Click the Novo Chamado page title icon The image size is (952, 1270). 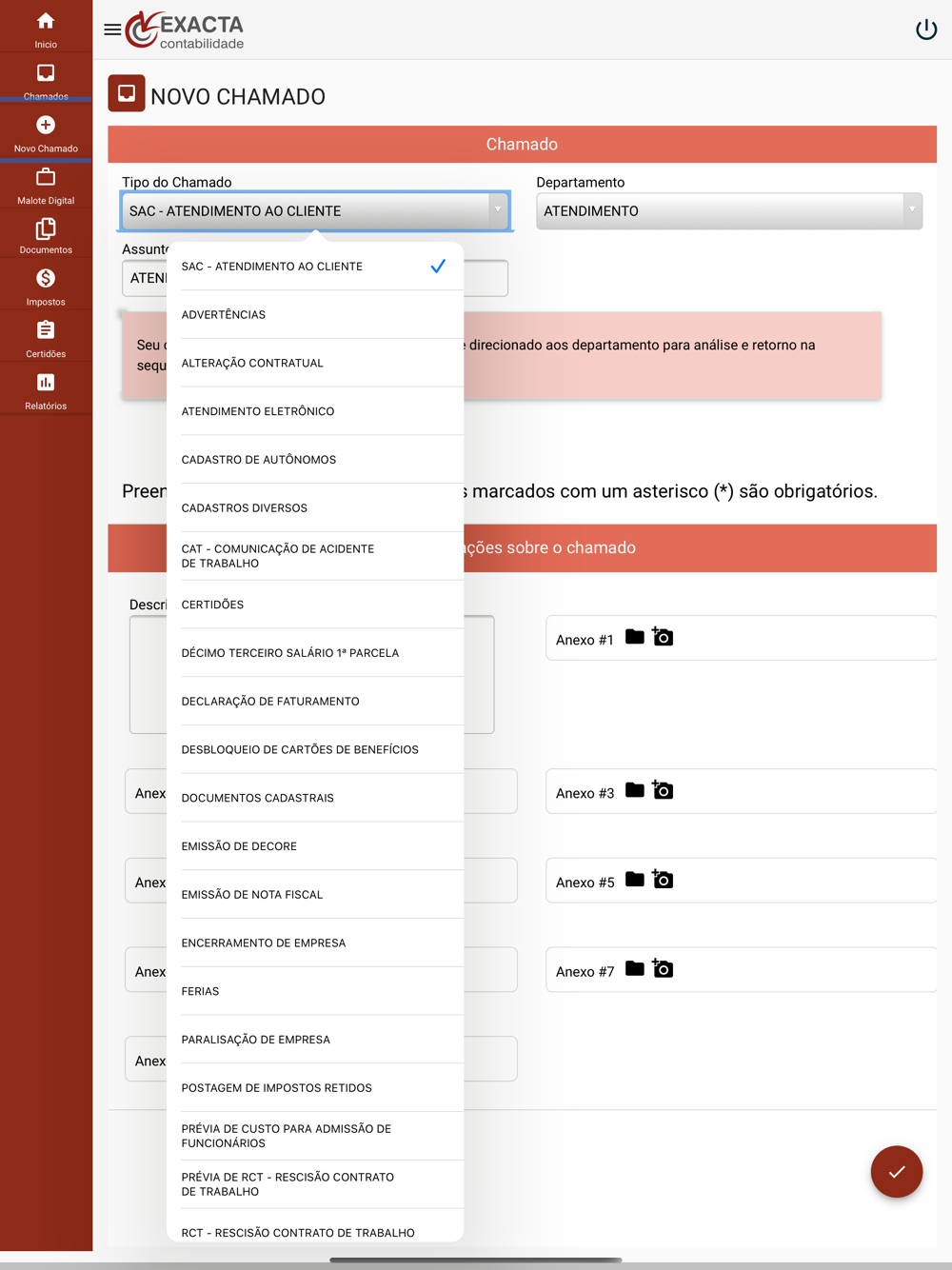(127, 93)
